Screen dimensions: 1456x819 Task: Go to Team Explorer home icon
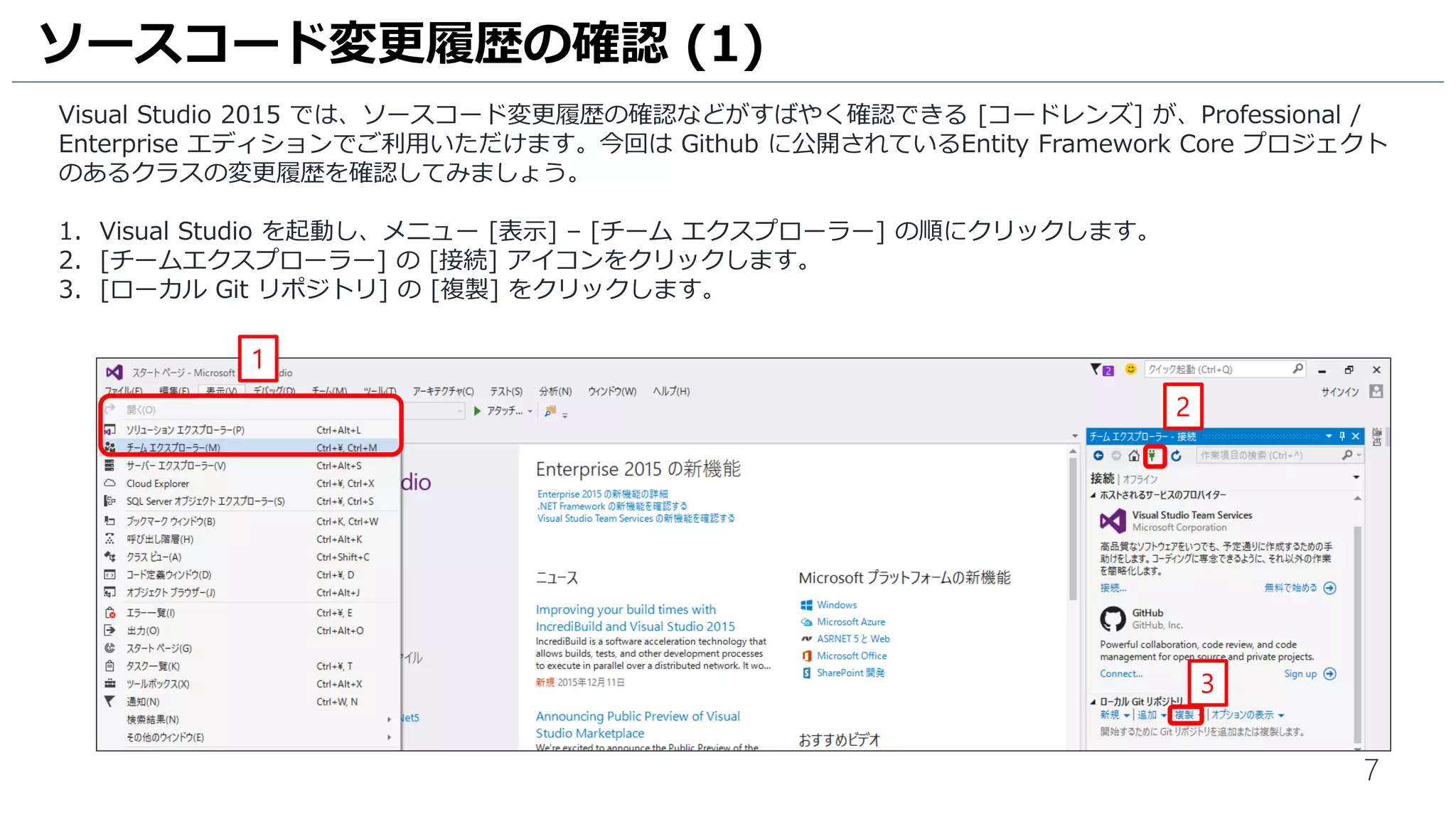(1134, 456)
